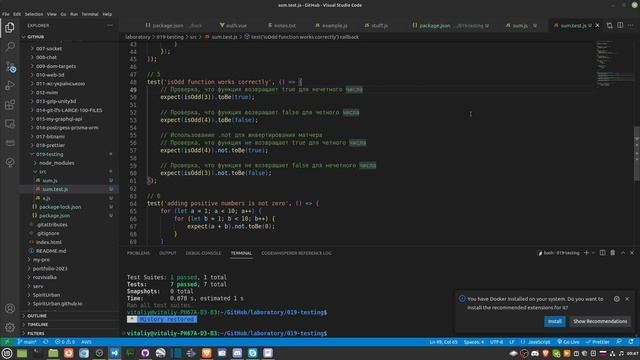Viewport: 640px width, 360px height.
Task: Open editor more actions ellipsis
Action: coord(631,25)
